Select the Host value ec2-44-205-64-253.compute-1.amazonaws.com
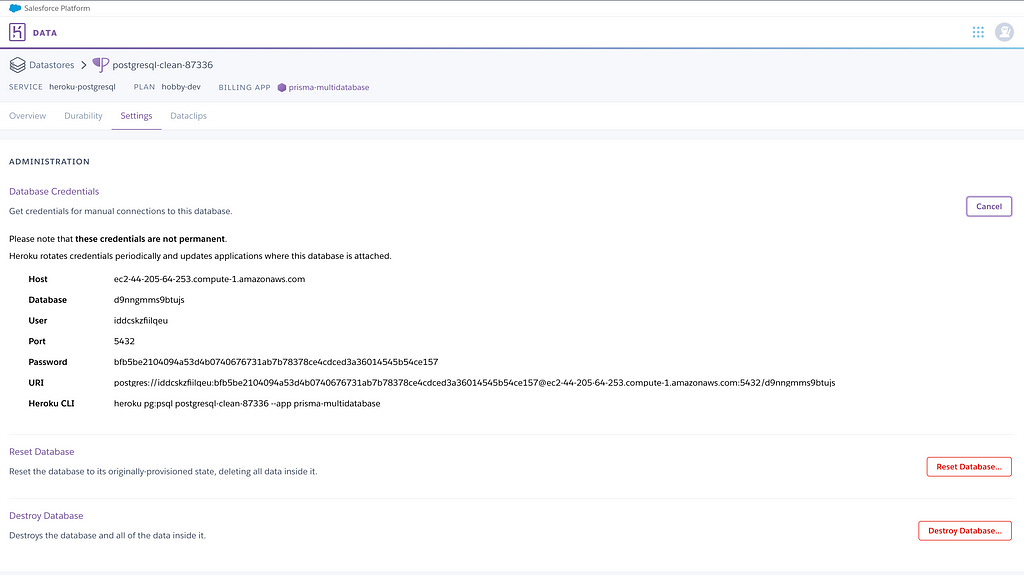 click(209, 279)
